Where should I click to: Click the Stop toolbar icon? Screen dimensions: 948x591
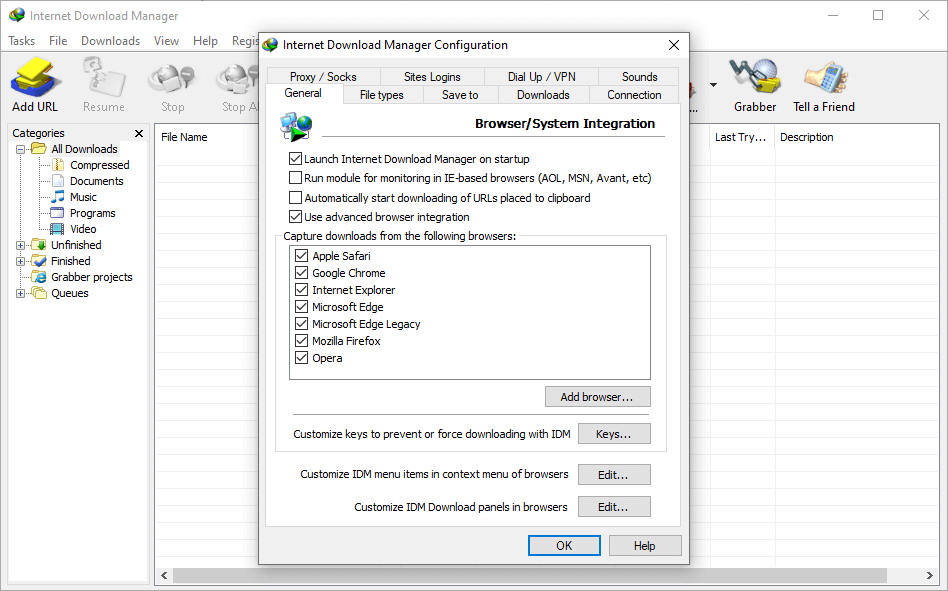(172, 79)
